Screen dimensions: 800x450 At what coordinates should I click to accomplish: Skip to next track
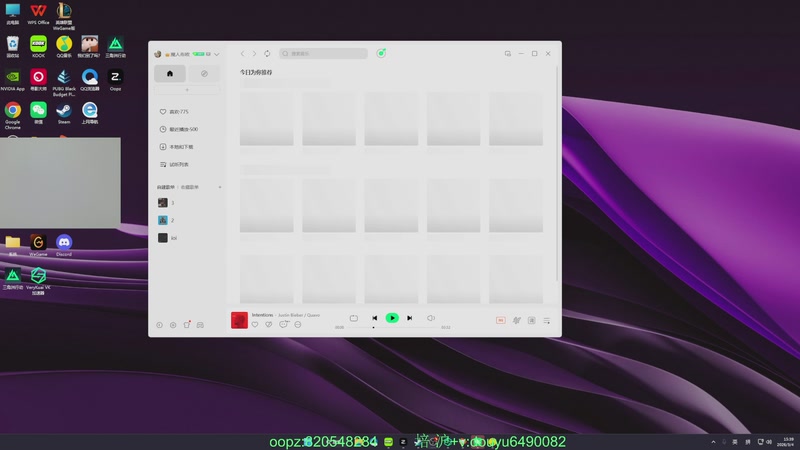(409, 318)
